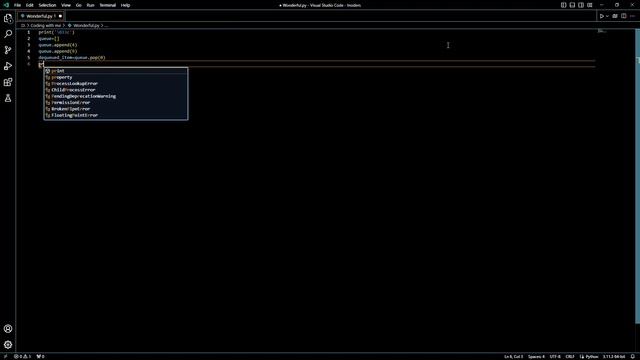Open the Run and Debug view
This screenshot has width=640, height=360.
pos(8,66)
